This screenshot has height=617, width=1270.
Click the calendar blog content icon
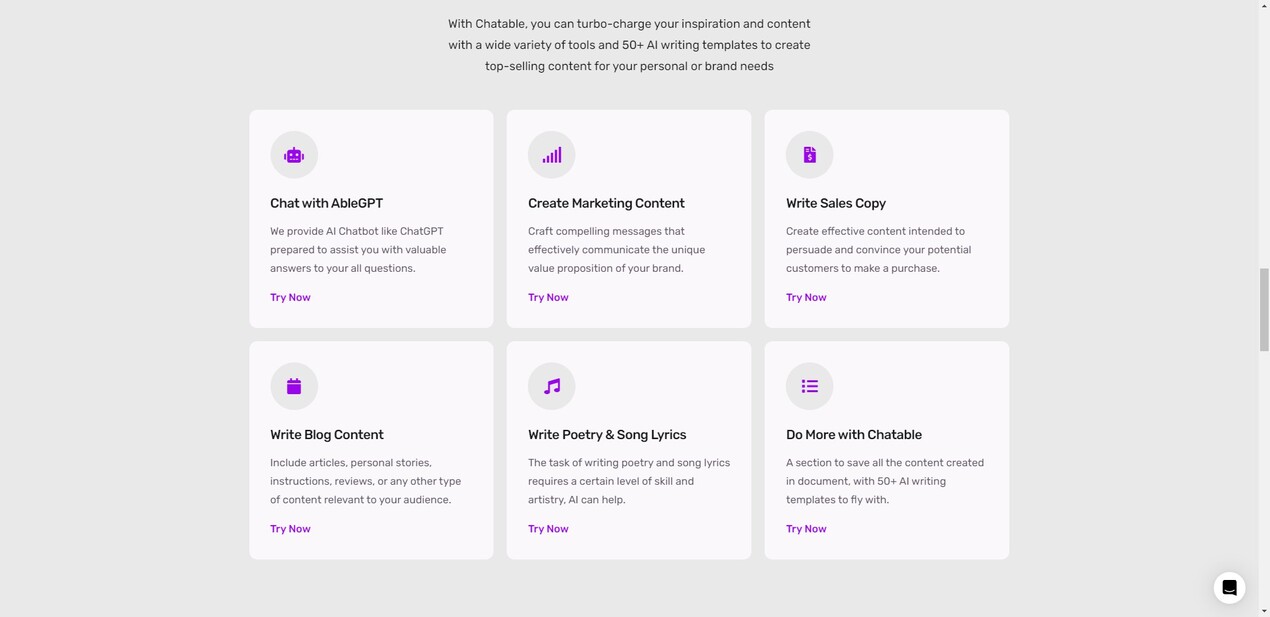coord(294,386)
